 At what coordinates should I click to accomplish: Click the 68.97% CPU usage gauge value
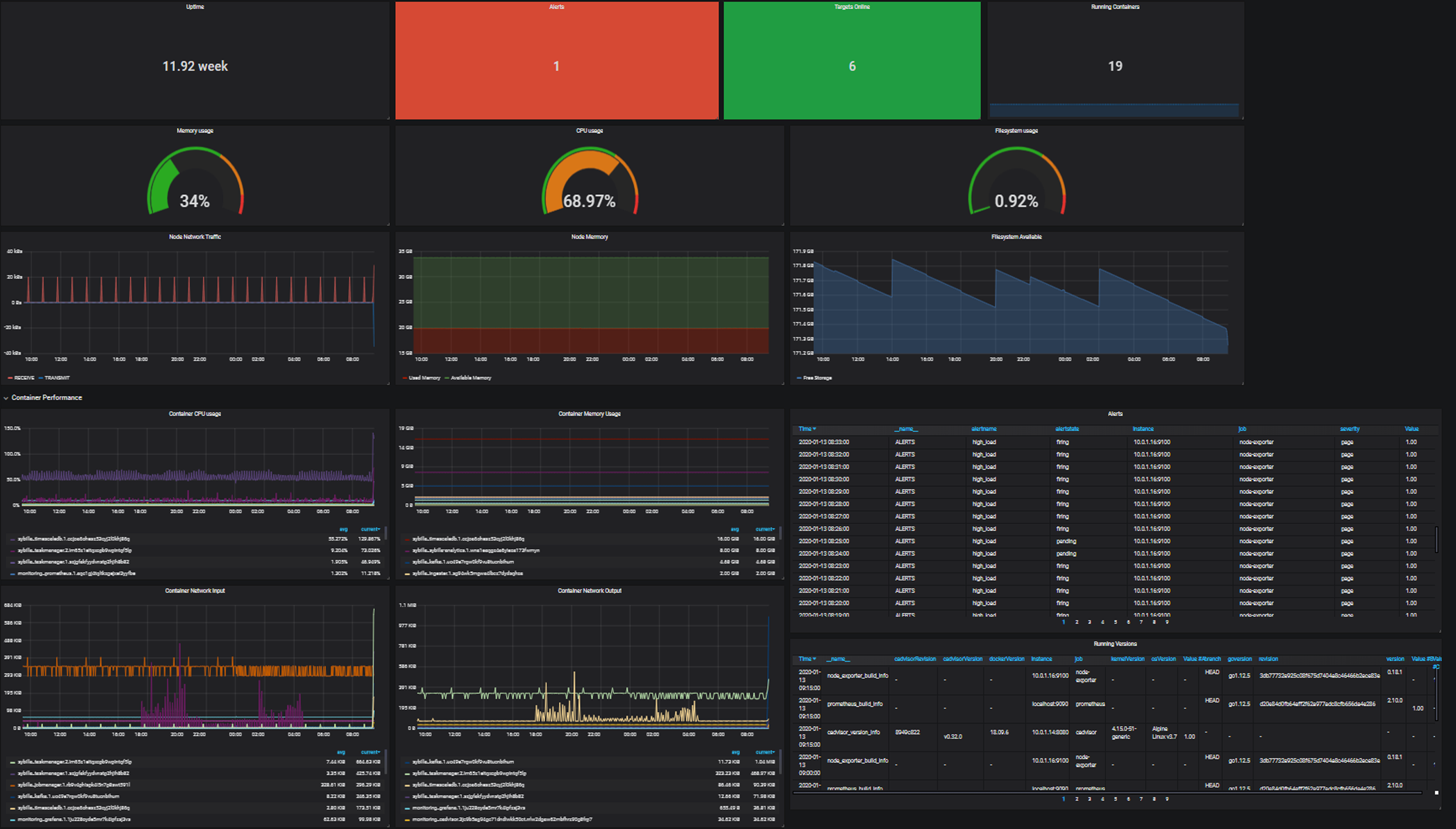click(589, 201)
